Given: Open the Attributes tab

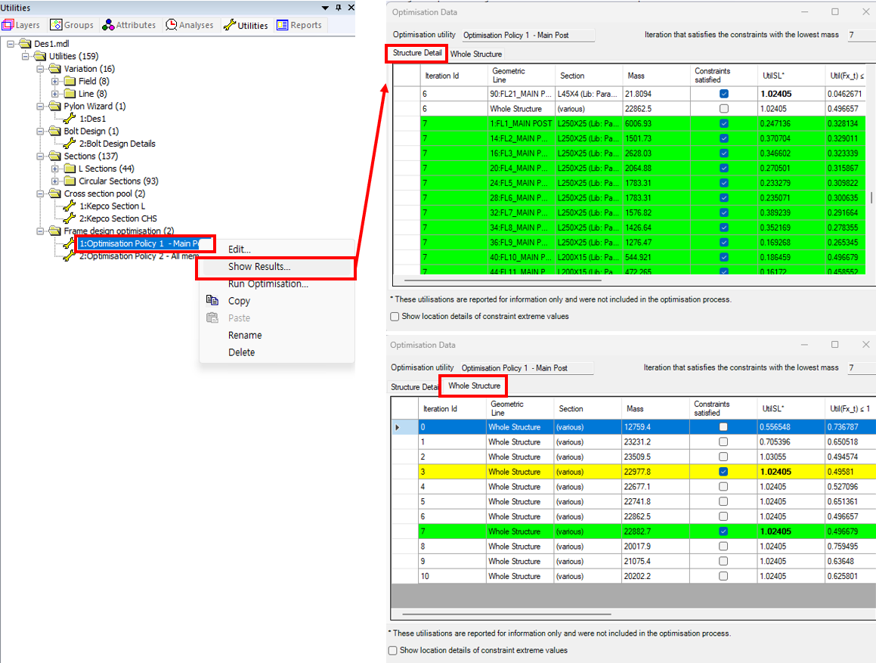Looking at the screenshot, I should coord(130,25).
